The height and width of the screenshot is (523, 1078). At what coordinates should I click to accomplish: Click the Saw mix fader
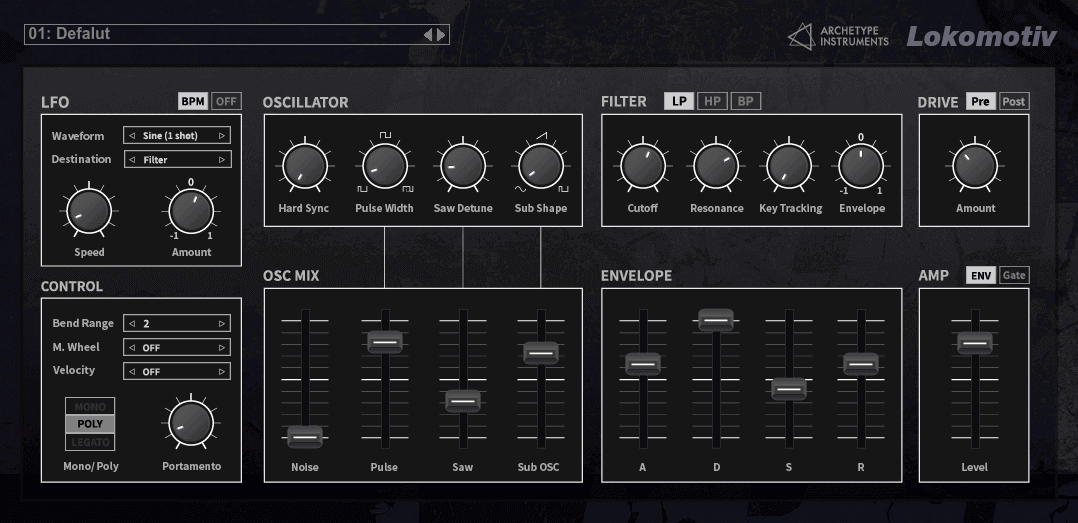463,401
